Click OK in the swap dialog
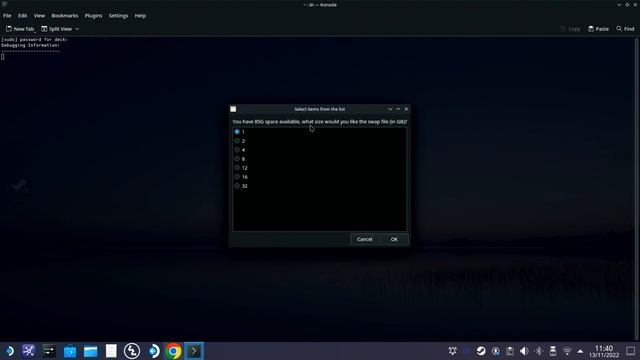This screenshot has height=360, width=640. point(394,239)
